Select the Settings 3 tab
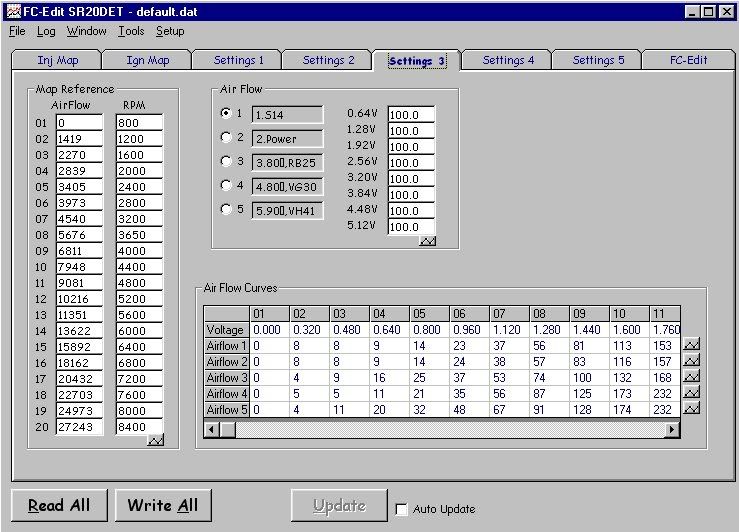The width and height of the screenshot is (739, 532). pyautogui.click(x=417, y=61)
